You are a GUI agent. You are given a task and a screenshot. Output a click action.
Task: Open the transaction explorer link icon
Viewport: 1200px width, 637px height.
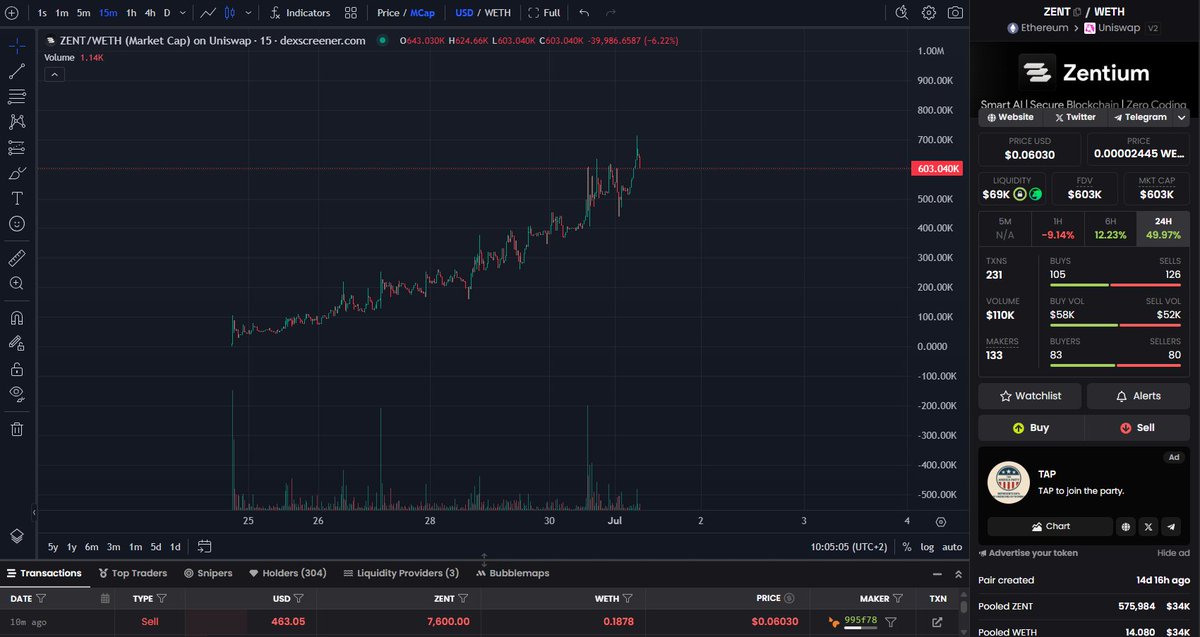coord(937,622)
